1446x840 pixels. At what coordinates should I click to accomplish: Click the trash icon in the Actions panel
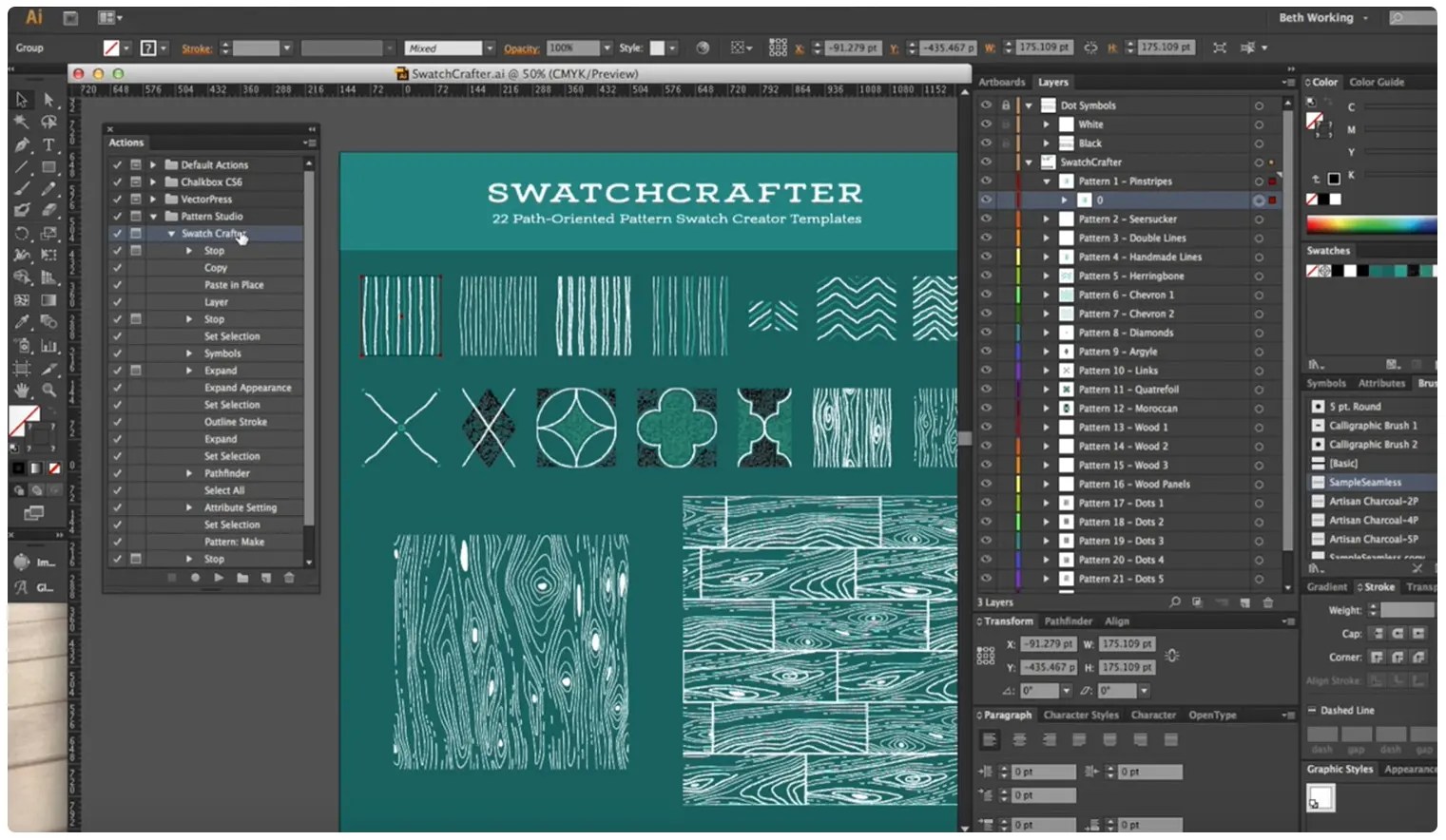289,578
